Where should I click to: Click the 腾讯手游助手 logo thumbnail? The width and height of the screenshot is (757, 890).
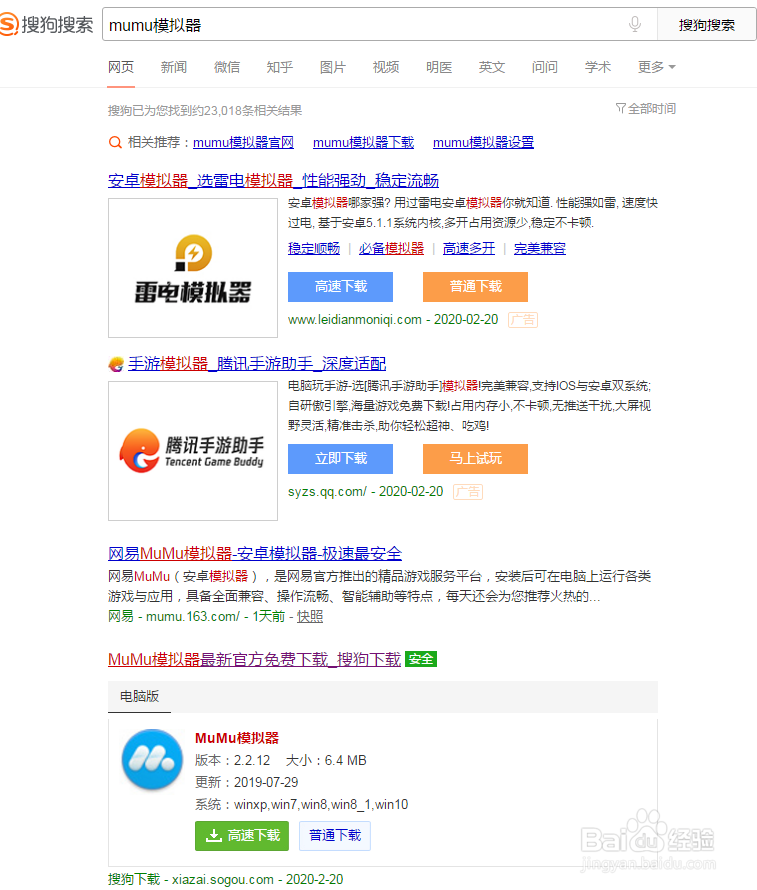coord(193,451)
